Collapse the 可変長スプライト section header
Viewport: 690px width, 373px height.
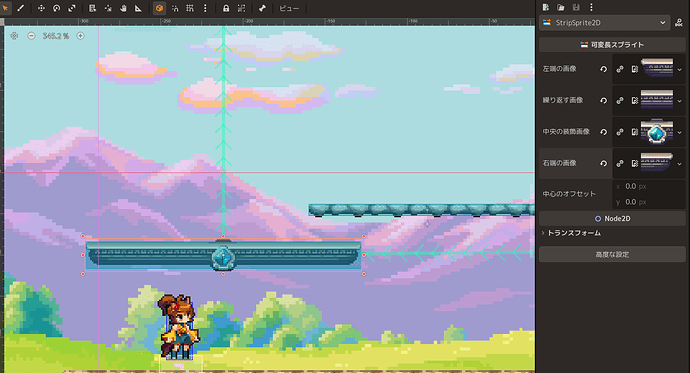coord(612,44)
